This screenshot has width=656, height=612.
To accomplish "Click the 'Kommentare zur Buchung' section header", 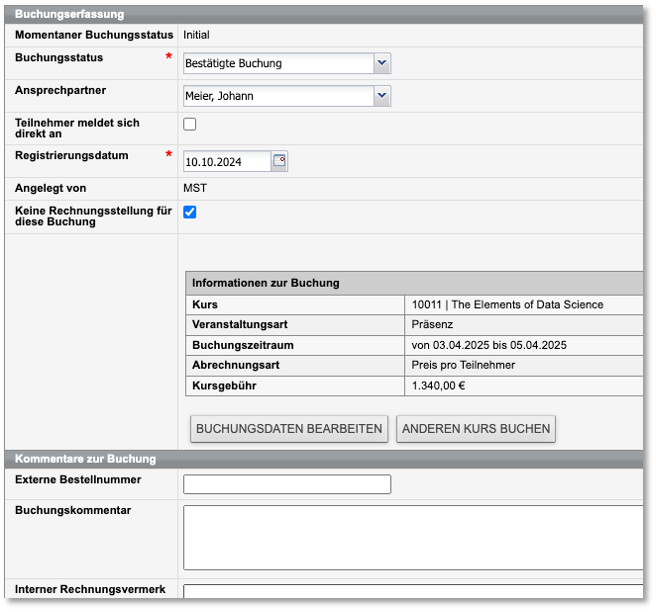I will (86, 459).
